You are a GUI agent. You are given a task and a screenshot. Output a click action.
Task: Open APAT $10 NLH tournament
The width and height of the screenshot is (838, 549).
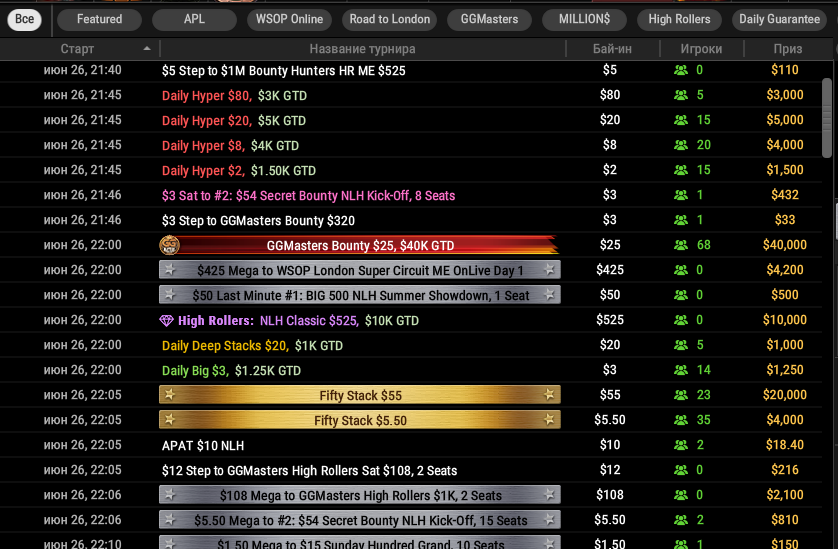(x=203, y=445)
